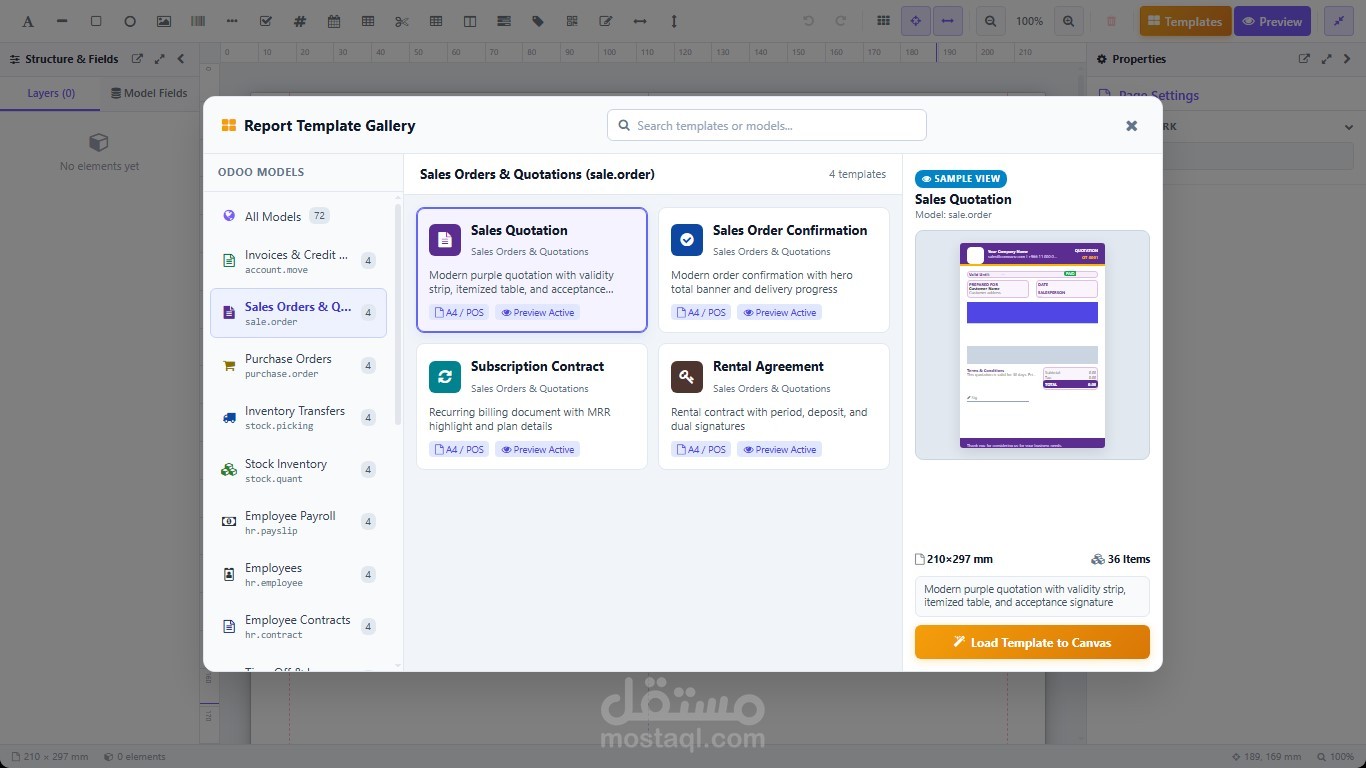Select Inventory Transfers stock.picking model
Image resolution: width=1366 pixels, height=768 pixels.
coord(298,418)
